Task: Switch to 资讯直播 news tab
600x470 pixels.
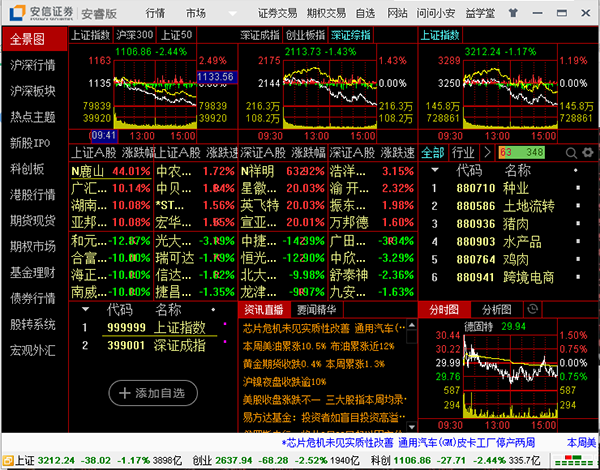Action: click(264, 310)
